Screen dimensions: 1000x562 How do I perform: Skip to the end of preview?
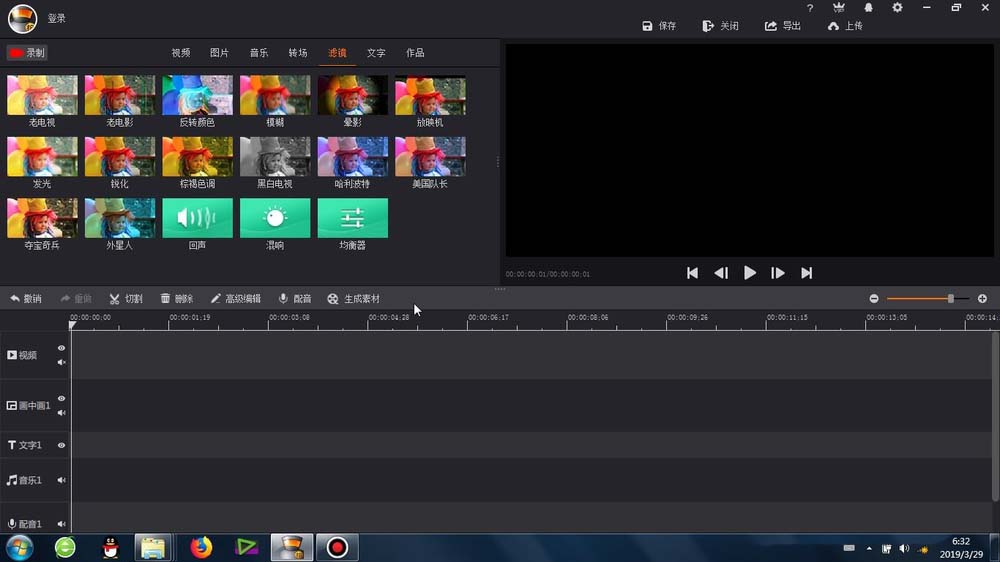coord(807,273)
